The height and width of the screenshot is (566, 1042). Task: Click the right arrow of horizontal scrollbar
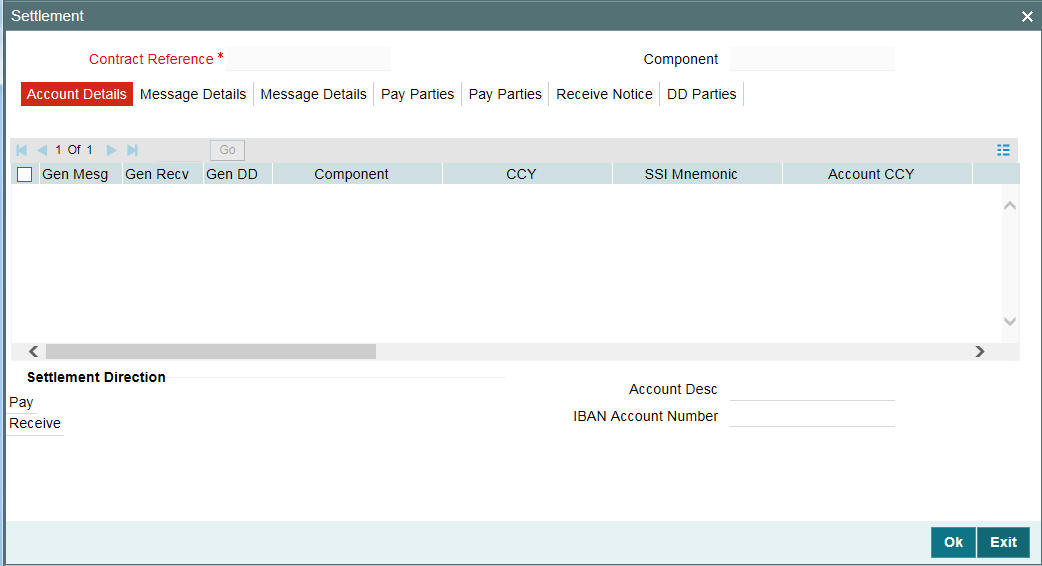pyautogui.click(x=980, y=351)
